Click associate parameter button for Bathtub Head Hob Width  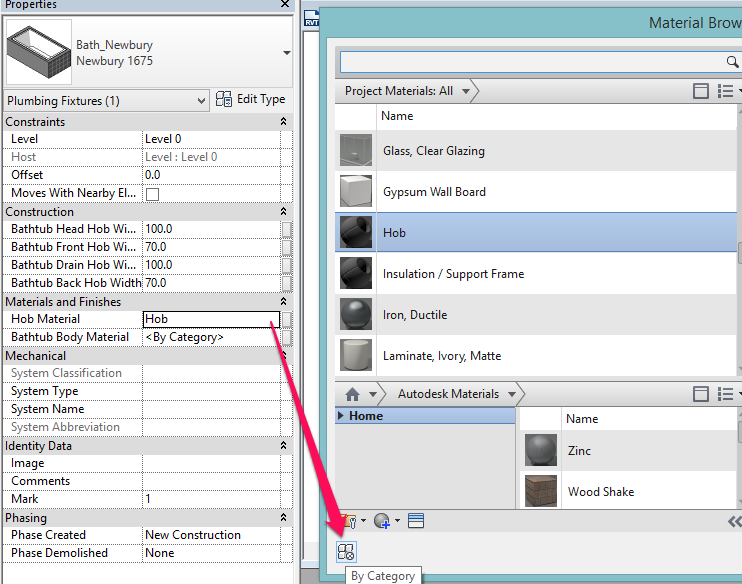[x=287, y=229]
